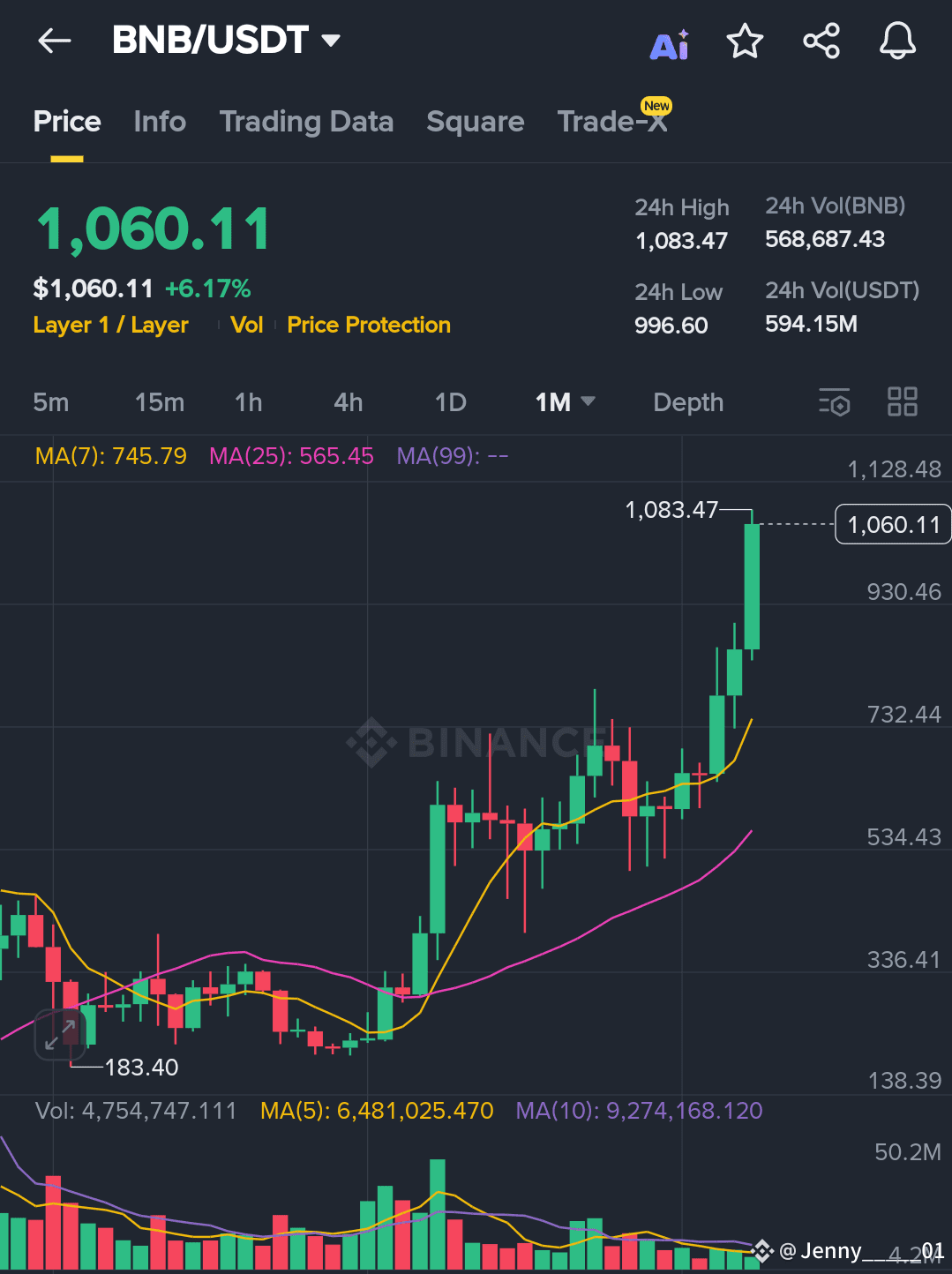Screen dimensions: 952x1274
Task: Tap the volume MA(10) label
Action: [640, 1111]
